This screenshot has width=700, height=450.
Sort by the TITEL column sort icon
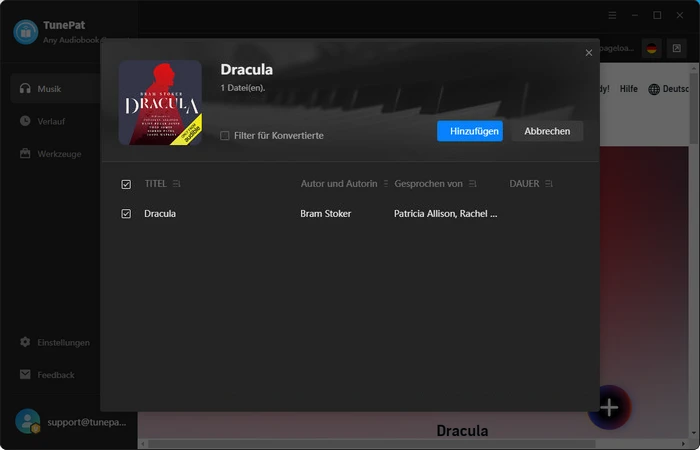click(x=177, y=183)
